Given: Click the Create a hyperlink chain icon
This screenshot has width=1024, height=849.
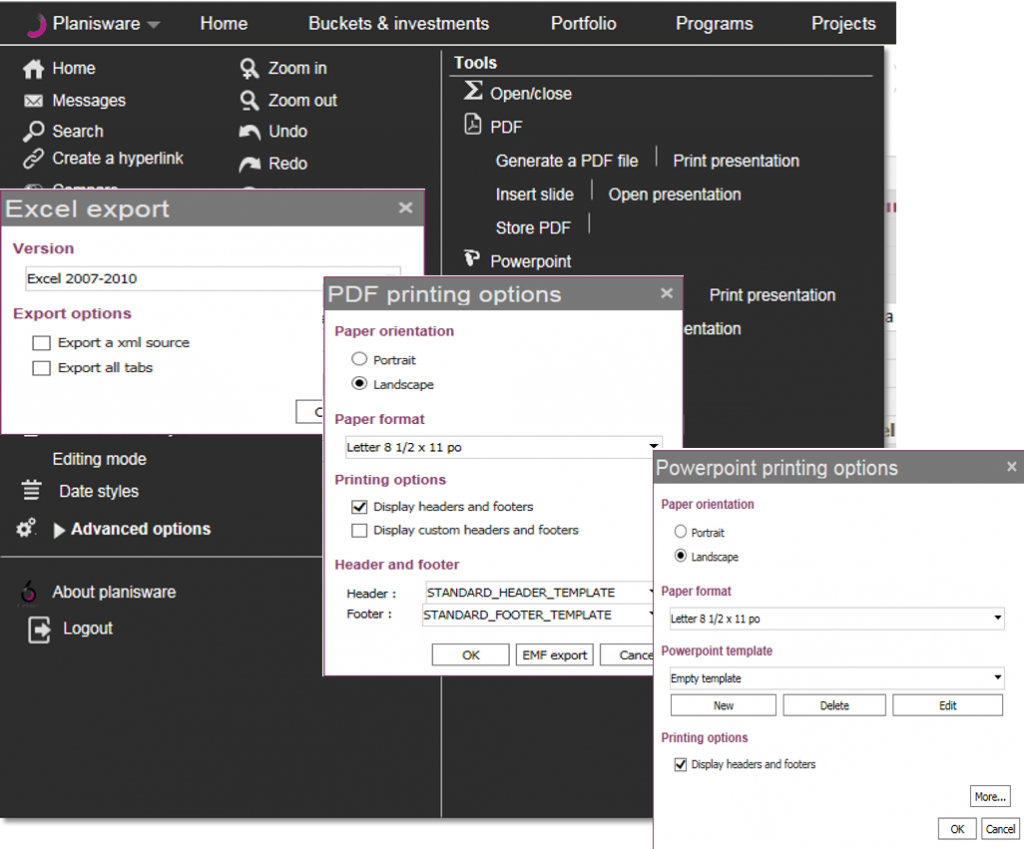Looking at the screenshot, I should pos(33,159).
